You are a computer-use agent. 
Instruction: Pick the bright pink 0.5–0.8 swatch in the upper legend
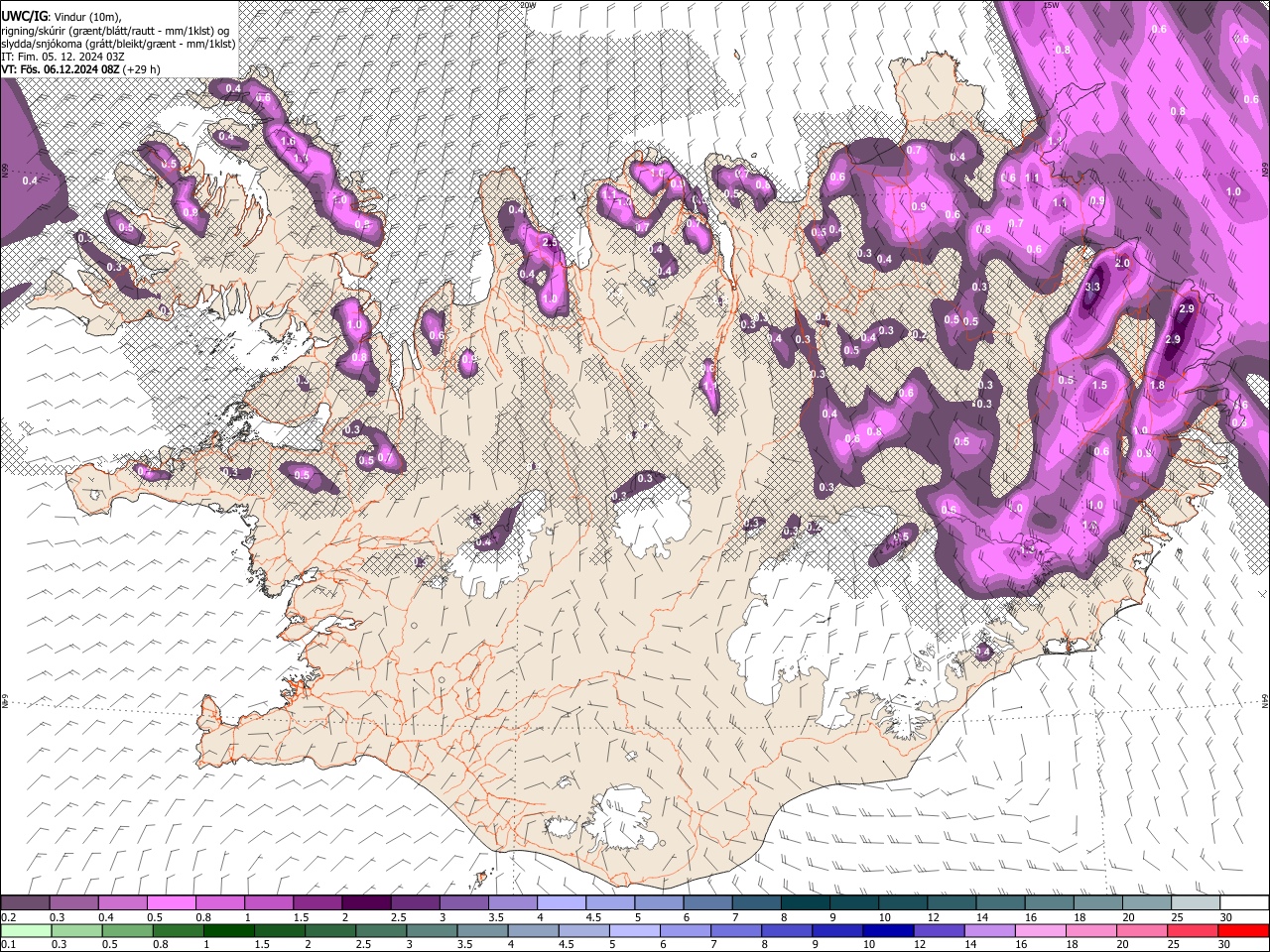[x=172, y=902]
